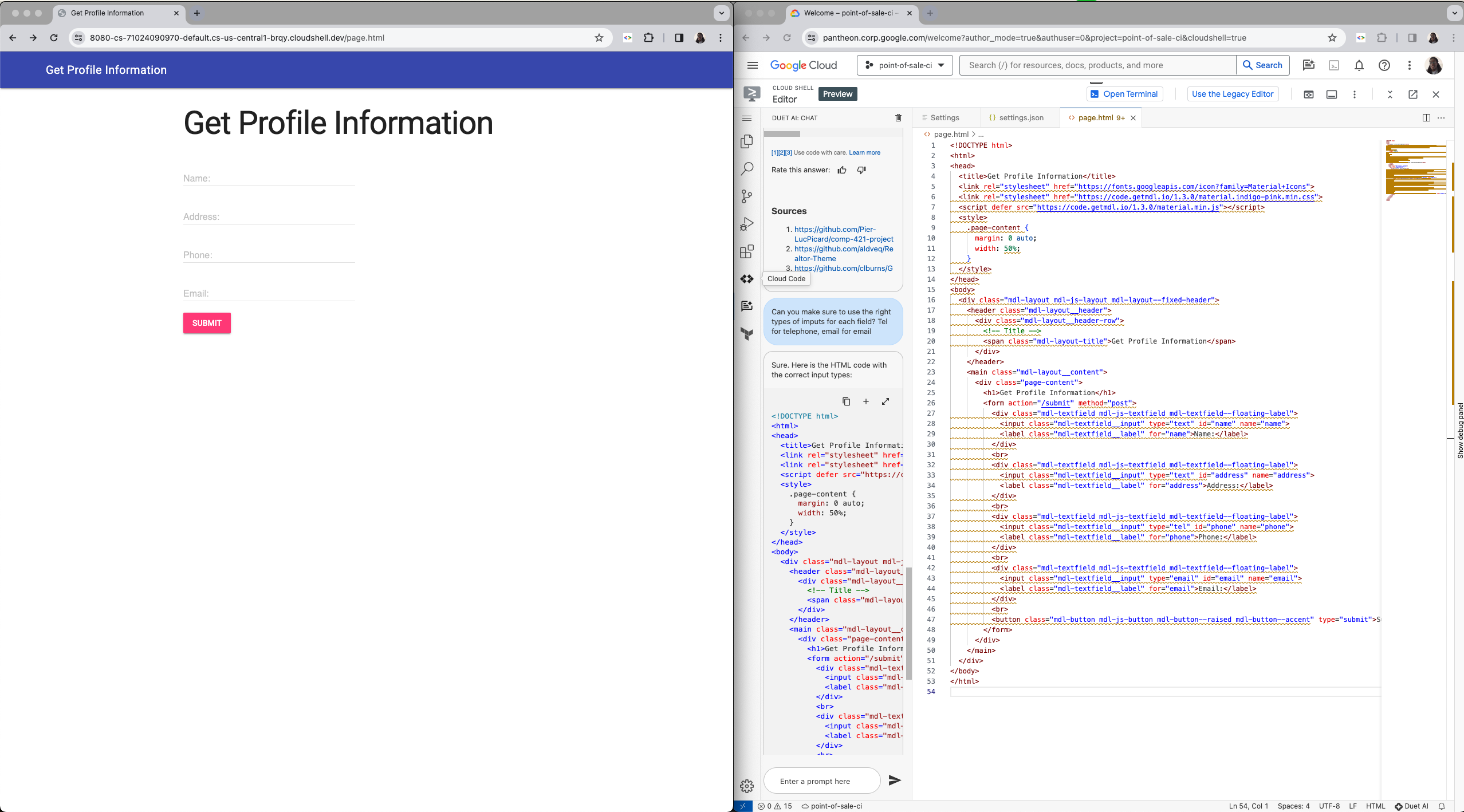Click the split editor icon in top right
The height and width of the screenshot is (812, 1464).
pyautogui.click(x=1427, y=117)
